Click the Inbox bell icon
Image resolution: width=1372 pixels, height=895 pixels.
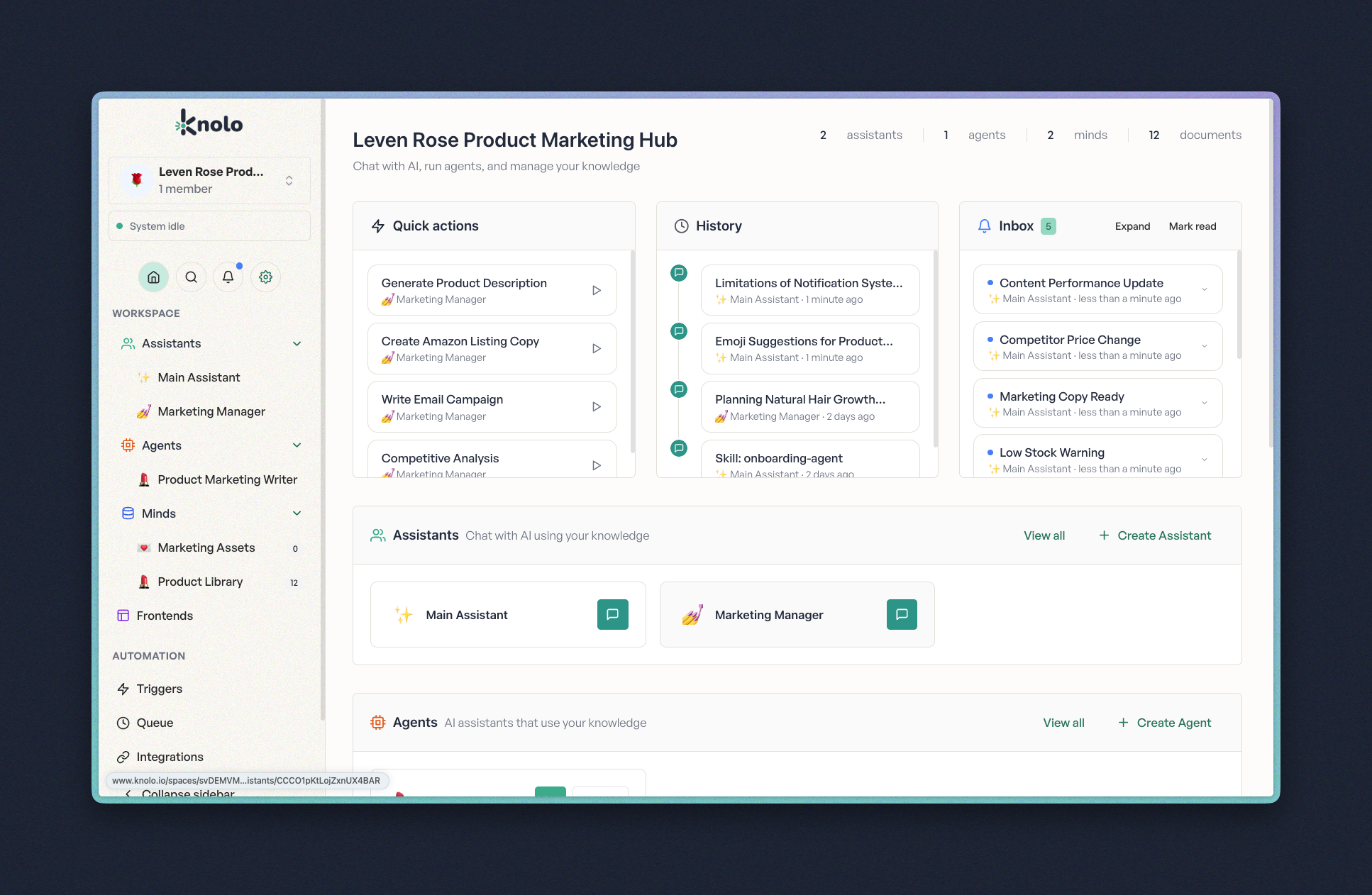tap(984, 226)
